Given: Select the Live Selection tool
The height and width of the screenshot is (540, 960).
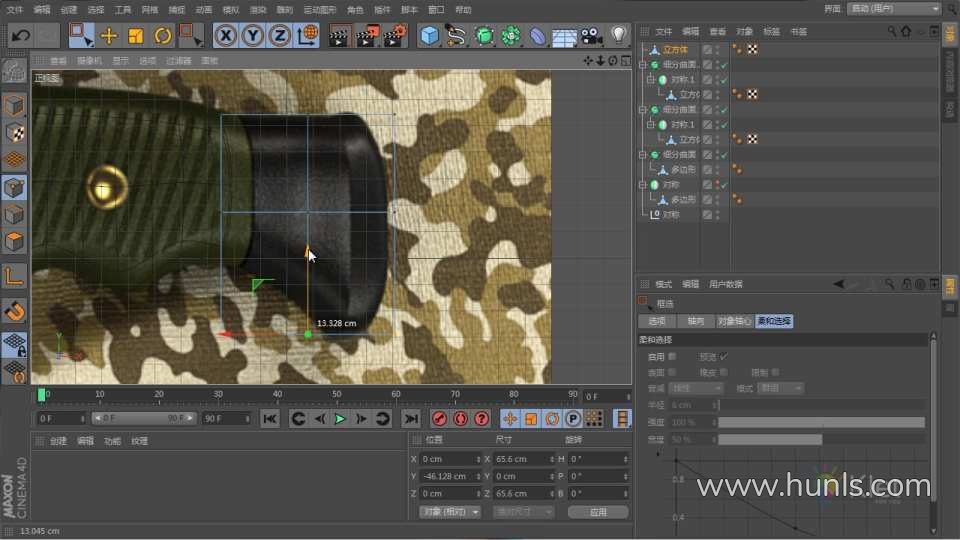Looking at the screenshot, I should coord(81,36).
